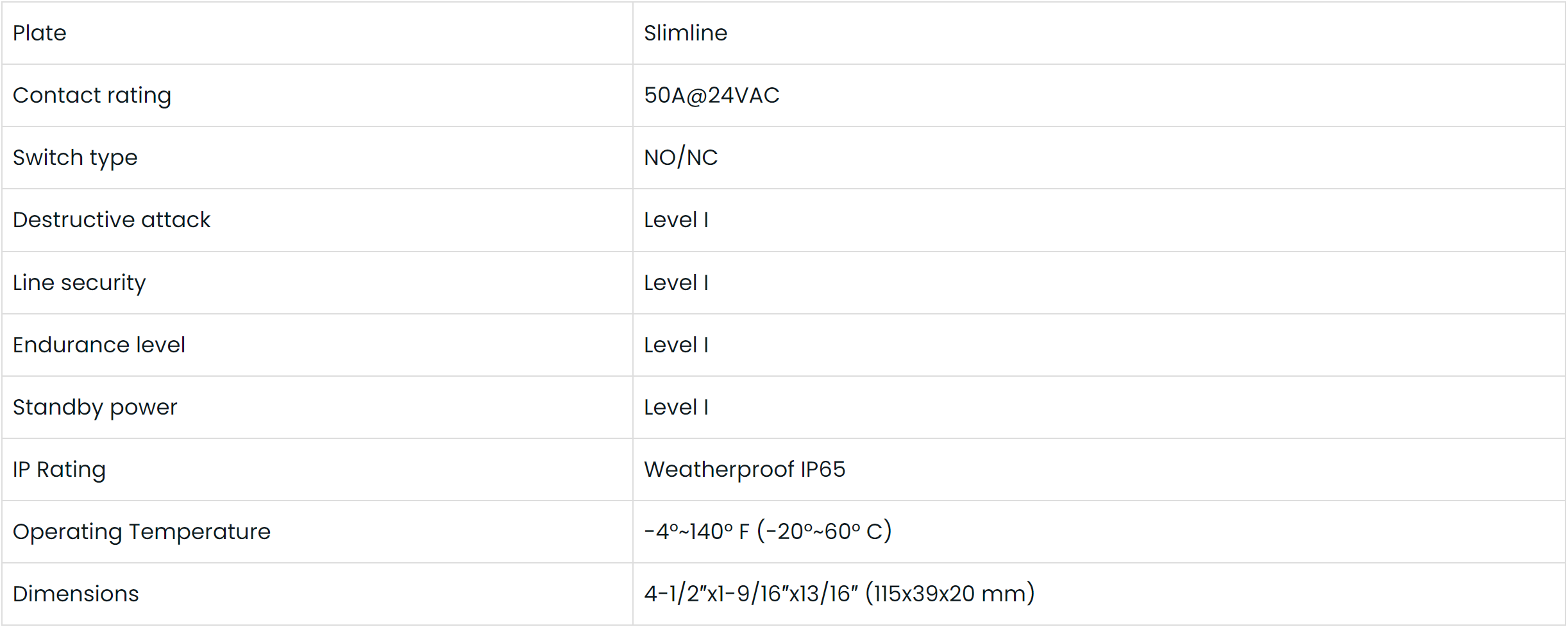The width and height of the screenshot is (1568, 627).
Task: Click "Level I" in the Destructive attack row
Action: [x=676, y=220]
